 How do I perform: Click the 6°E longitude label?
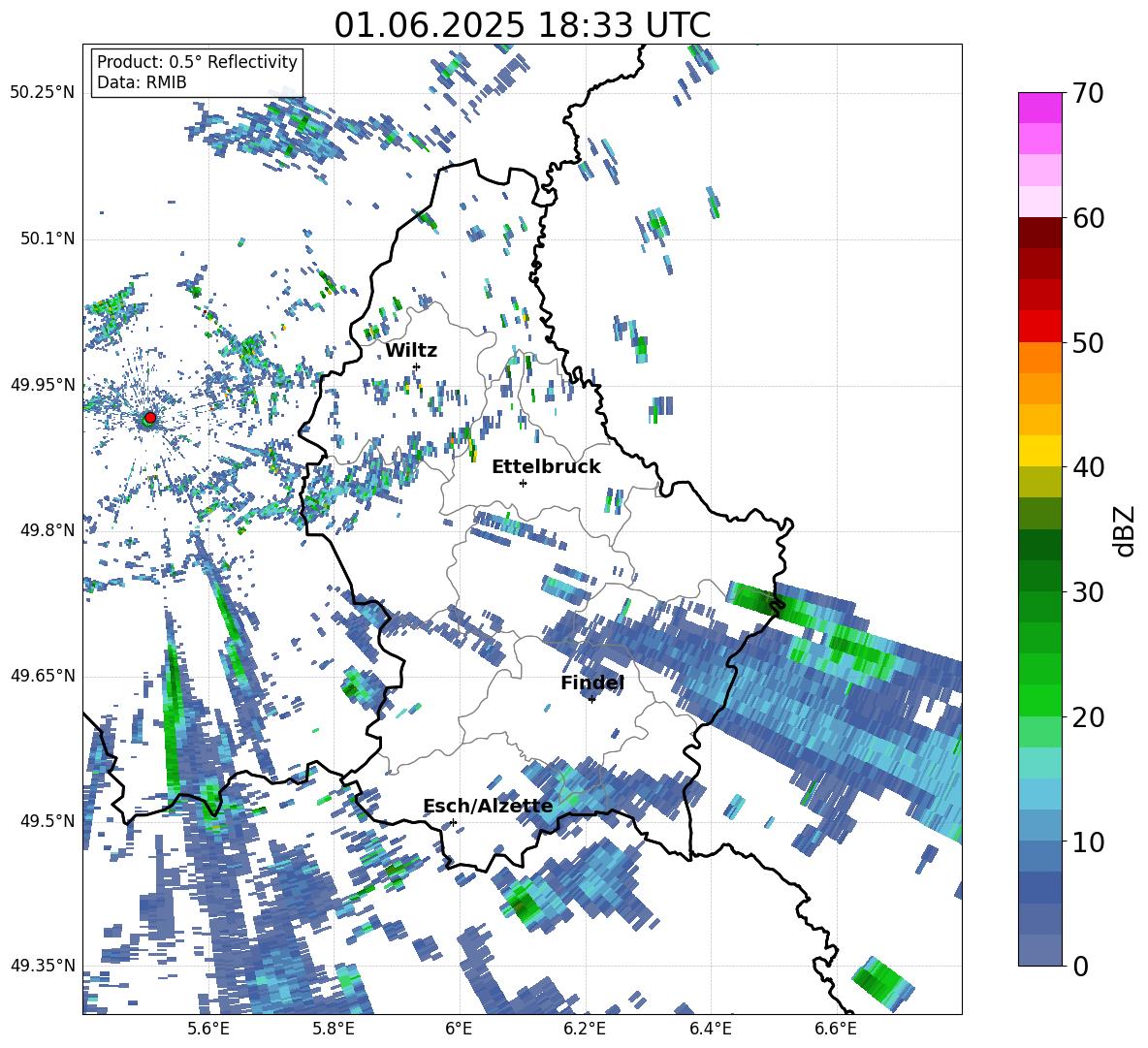pyautogui.click(x=459, y=1029)
